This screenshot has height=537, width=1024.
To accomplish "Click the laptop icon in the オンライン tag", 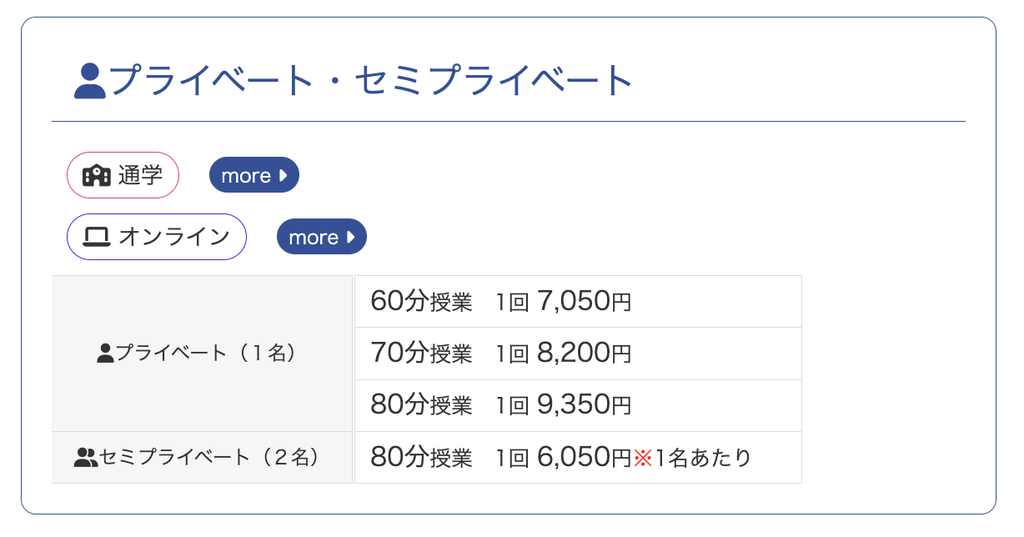I will click(x=97, y=236).
